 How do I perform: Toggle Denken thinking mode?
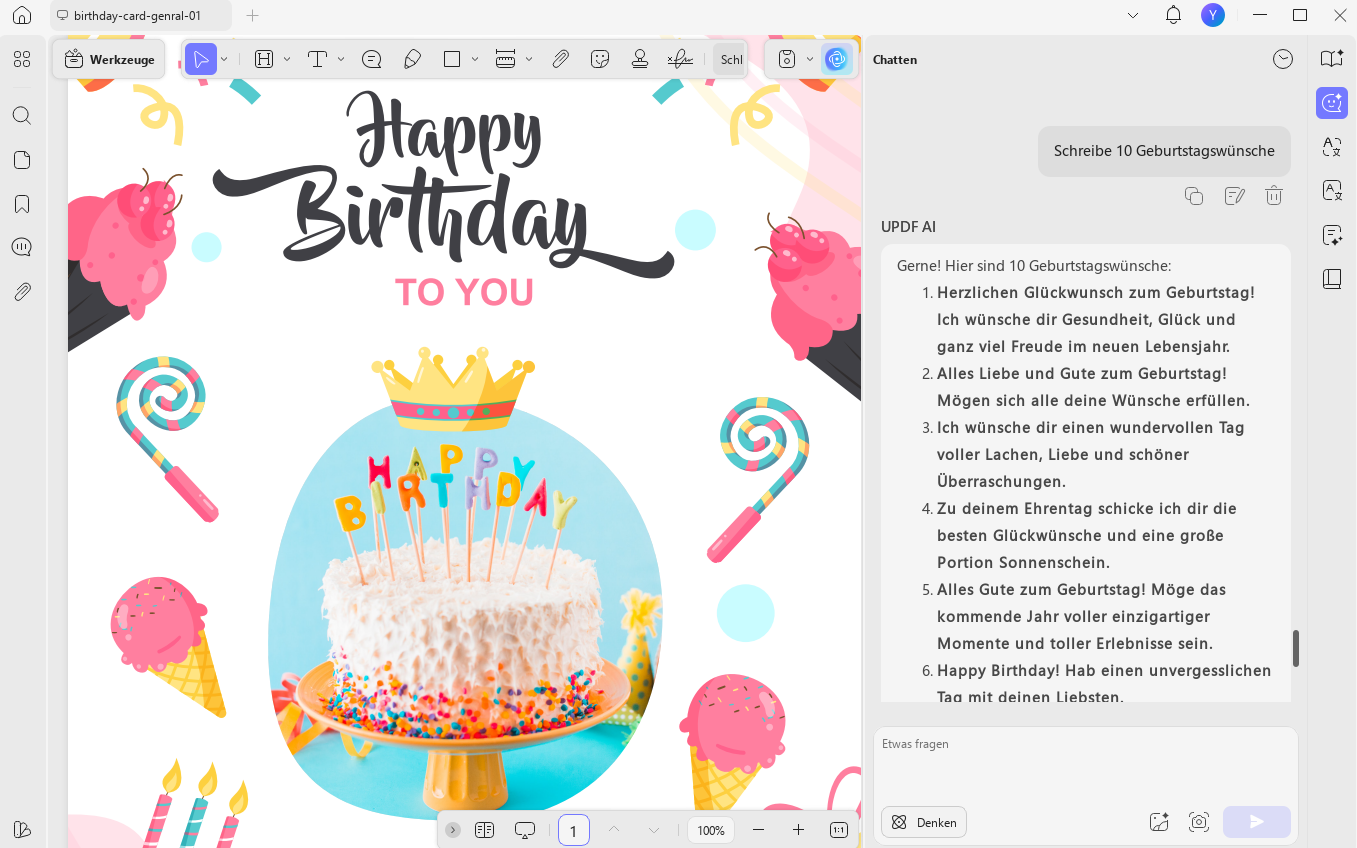pos(924,822)
